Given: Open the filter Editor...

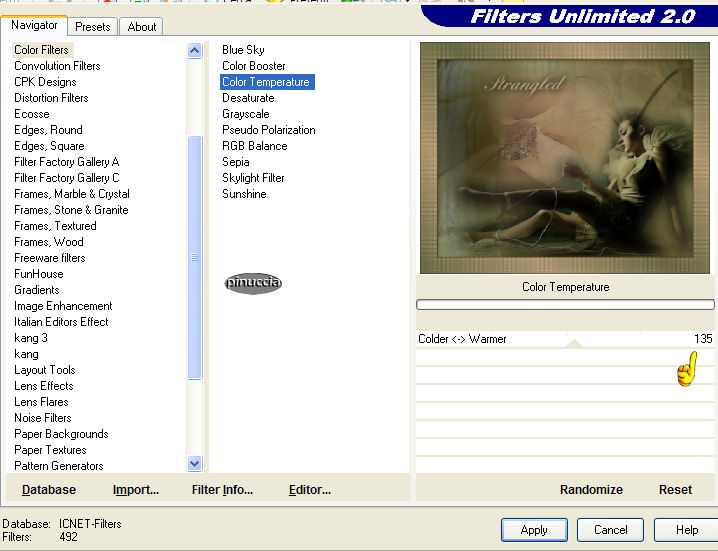Looking at the screenshot, I should (310, 490).
